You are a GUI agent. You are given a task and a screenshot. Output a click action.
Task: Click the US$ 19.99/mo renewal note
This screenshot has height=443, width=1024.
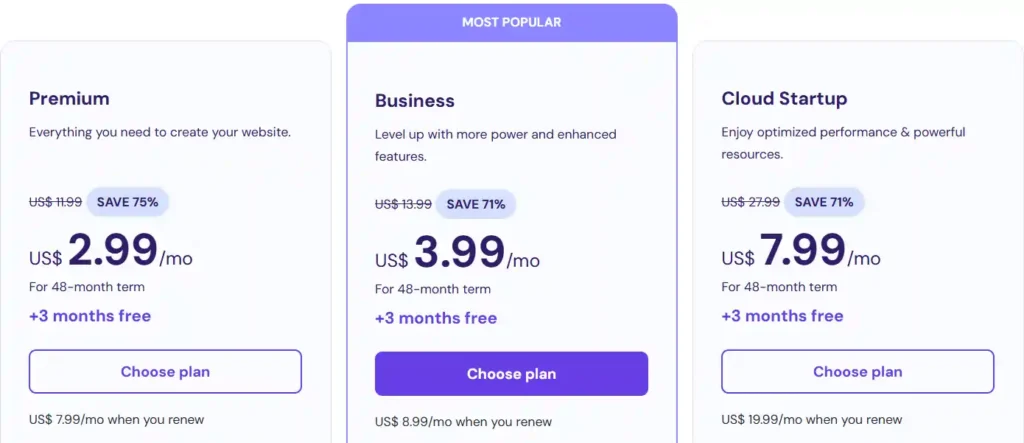(x=811, y=420)
